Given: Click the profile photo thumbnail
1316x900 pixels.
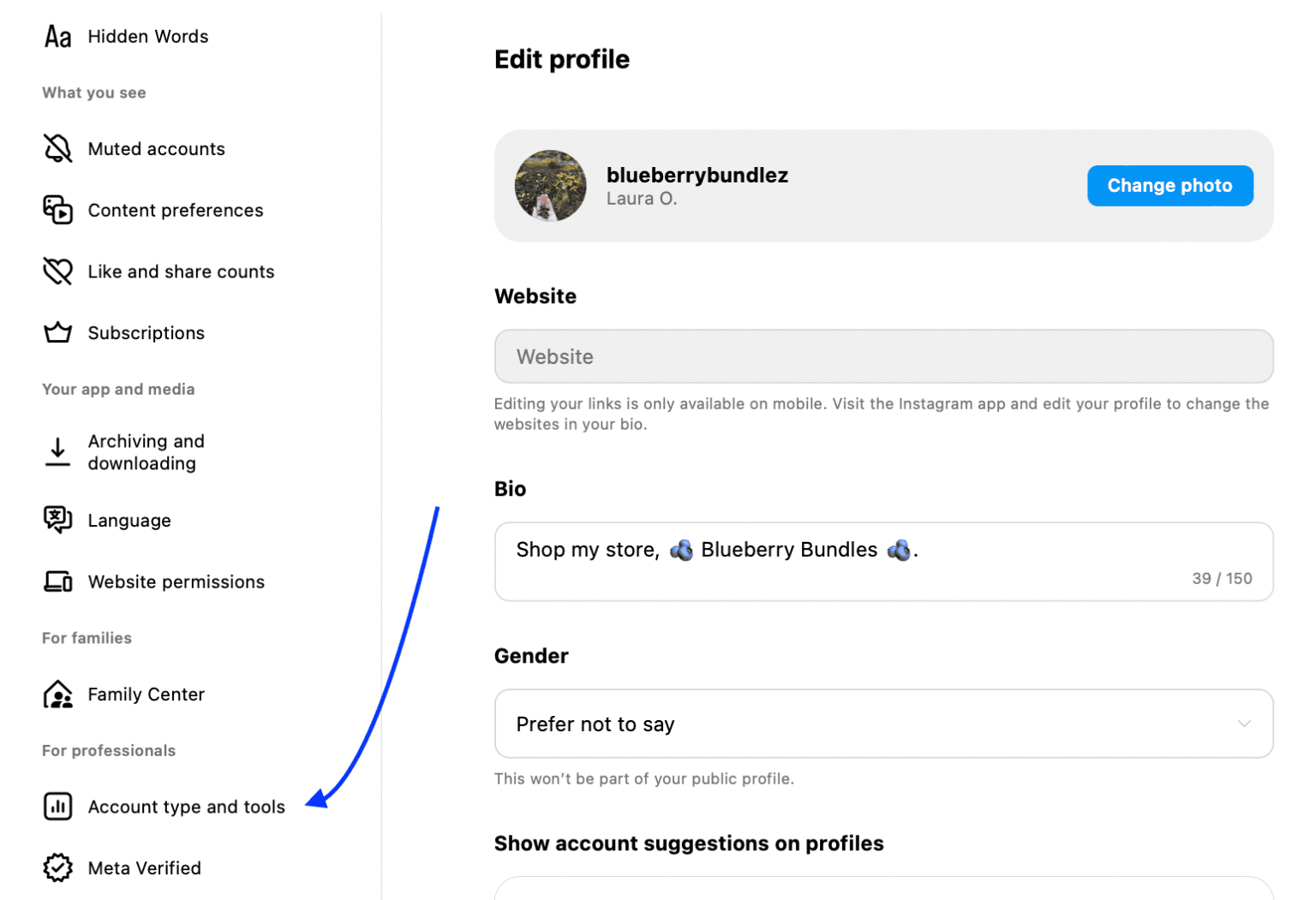Looking at the screenshot, I should coord(550,185).
